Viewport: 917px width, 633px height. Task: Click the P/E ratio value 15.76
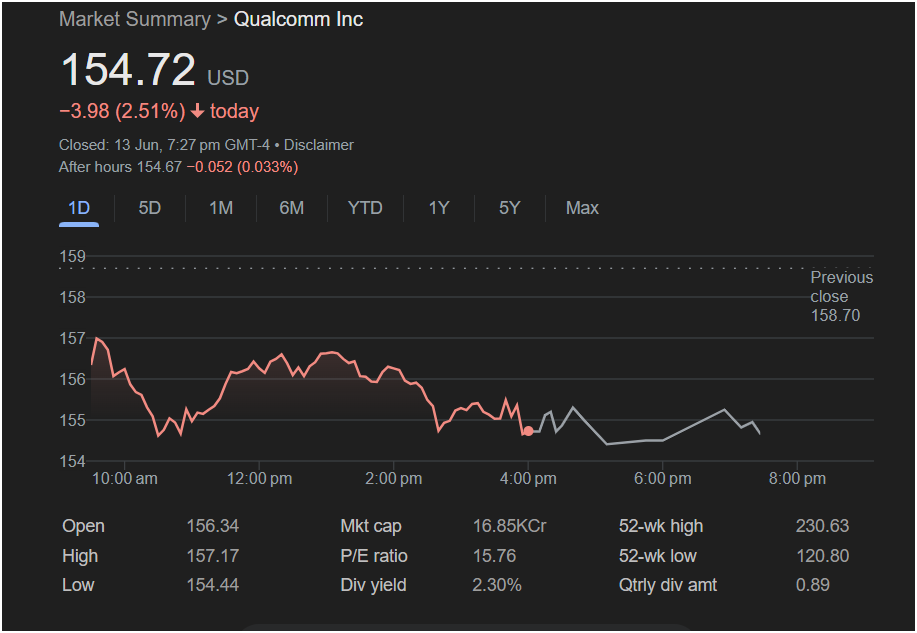pyautogui.click(x=494, y=556)
